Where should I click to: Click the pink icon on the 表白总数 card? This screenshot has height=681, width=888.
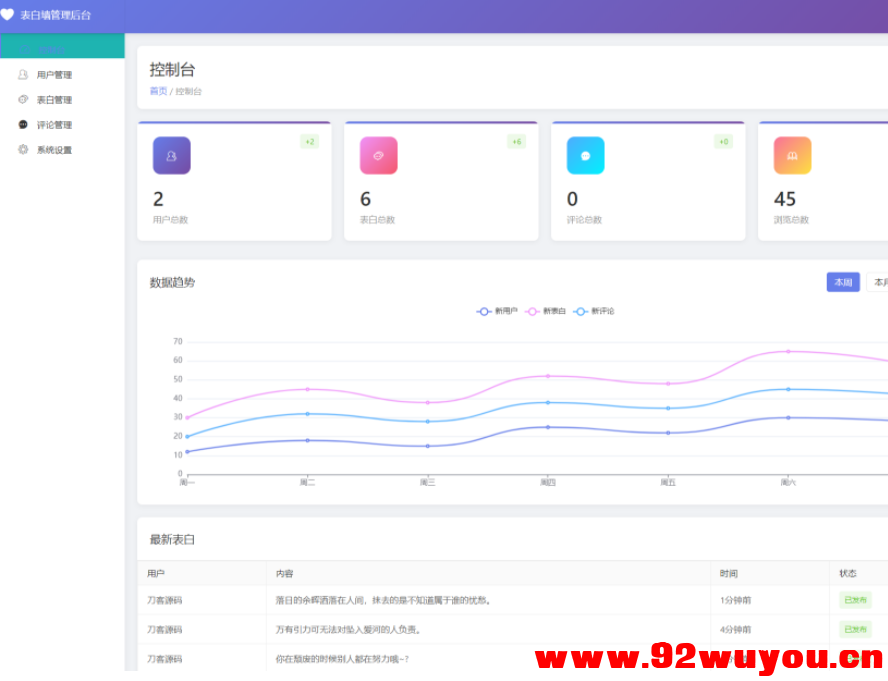click(379, 155)
